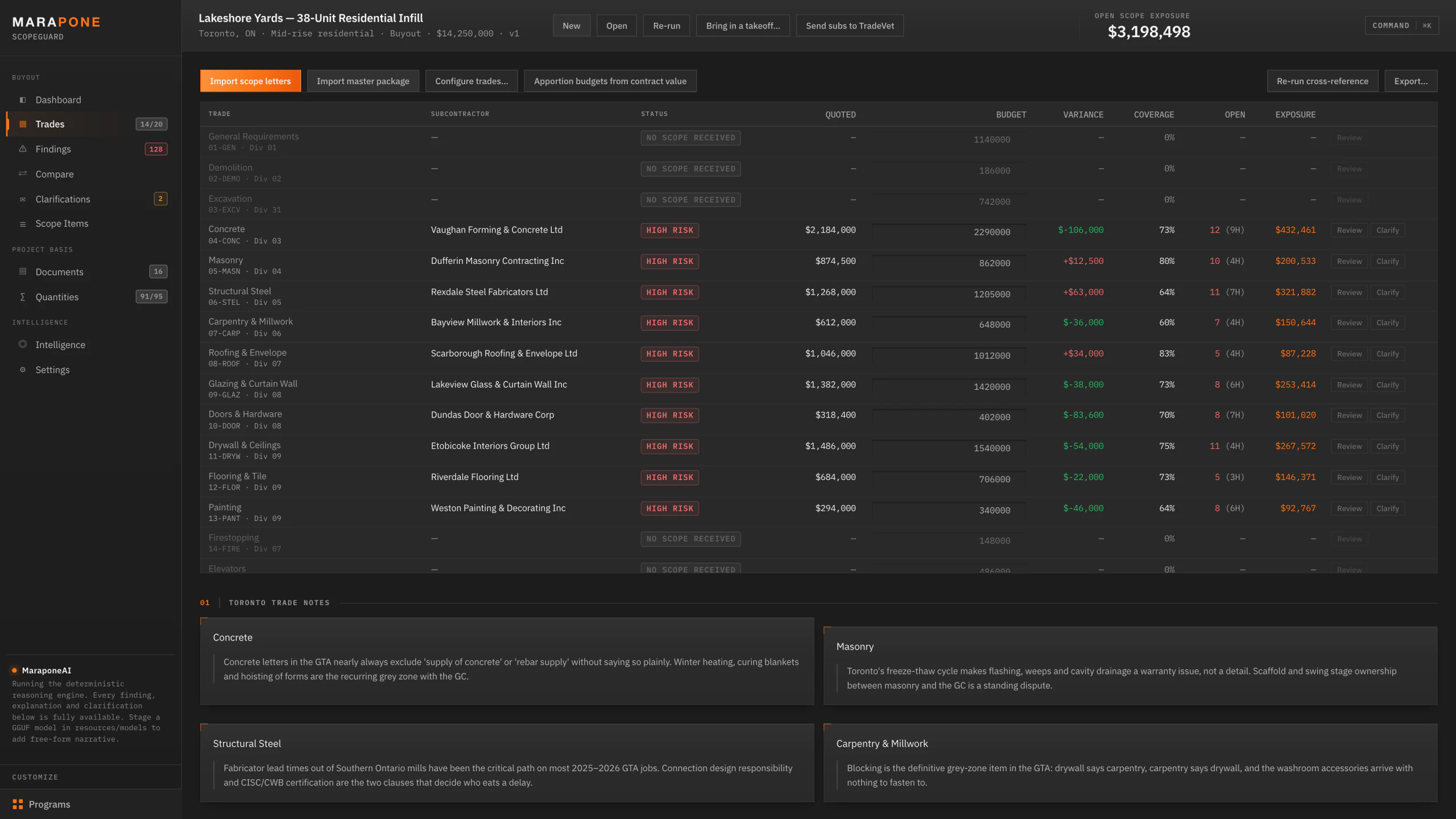The image size is (1456, 819).
Task: Click the Open button in header
Action: [617, 26]
